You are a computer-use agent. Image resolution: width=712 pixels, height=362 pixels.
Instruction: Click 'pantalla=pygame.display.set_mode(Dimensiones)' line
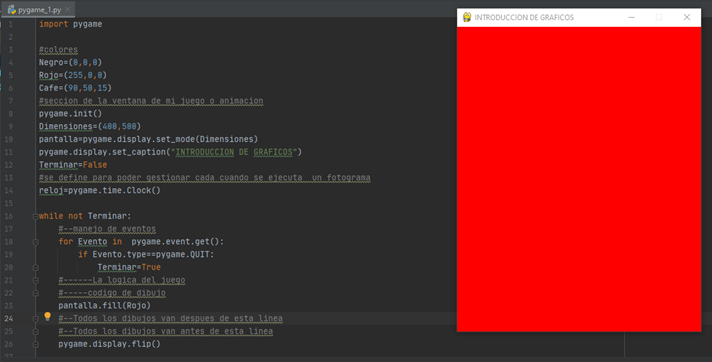[148, 139]
